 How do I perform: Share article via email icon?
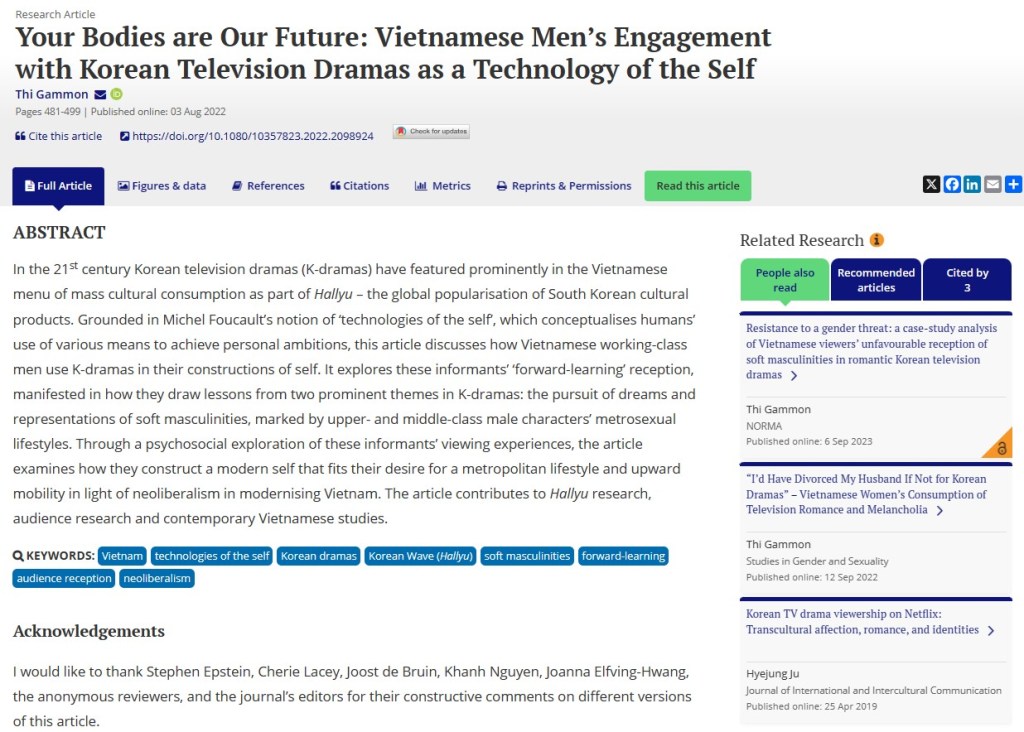(992, 184)
